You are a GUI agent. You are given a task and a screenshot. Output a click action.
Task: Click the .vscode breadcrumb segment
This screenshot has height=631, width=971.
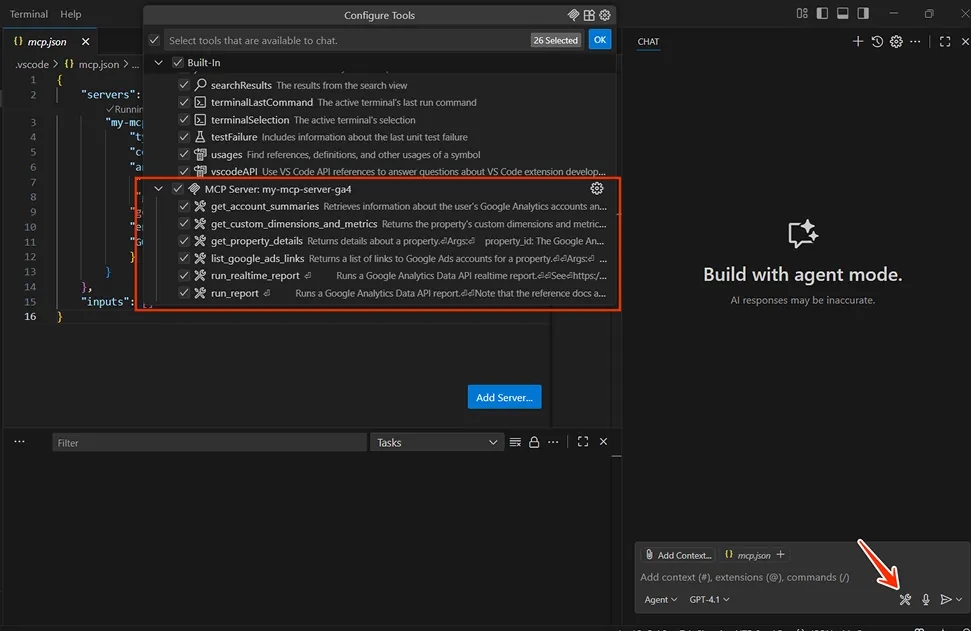(x=32, y=64)
